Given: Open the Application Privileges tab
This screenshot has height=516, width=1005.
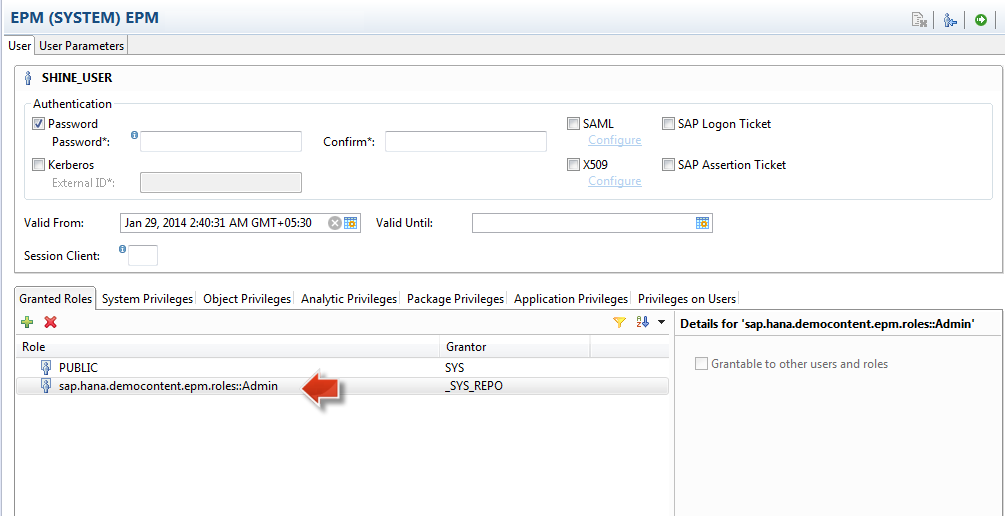Looking at the screenshot, I should click(x=570, y=299).
